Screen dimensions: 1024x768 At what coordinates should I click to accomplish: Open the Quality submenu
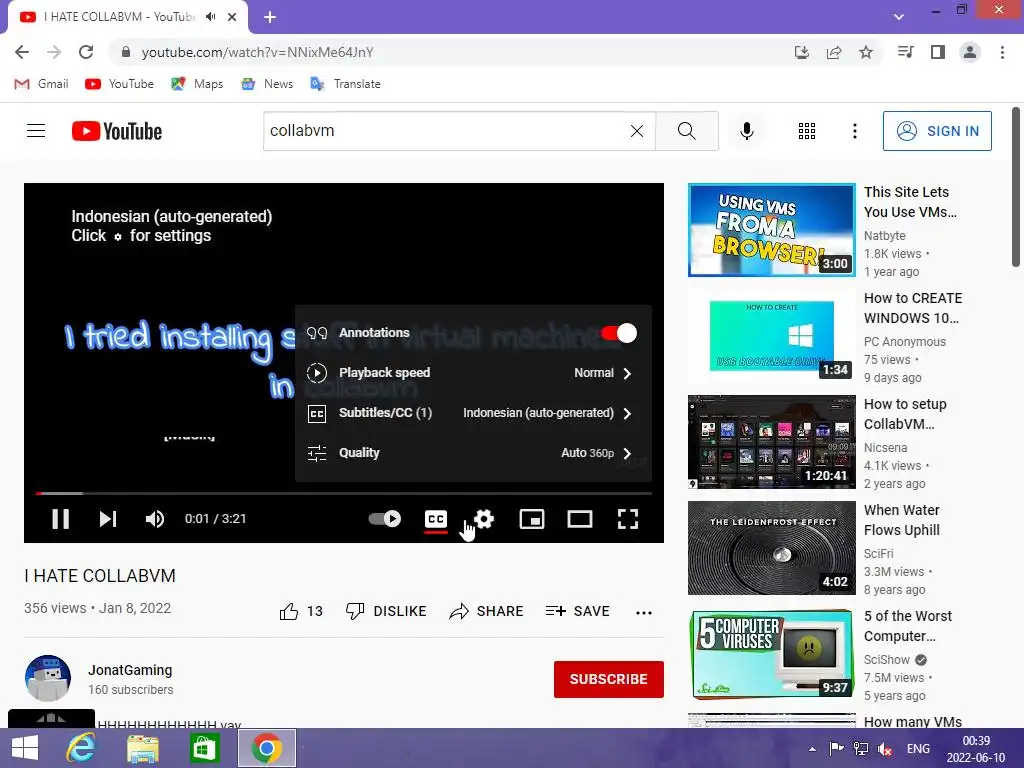473,453
